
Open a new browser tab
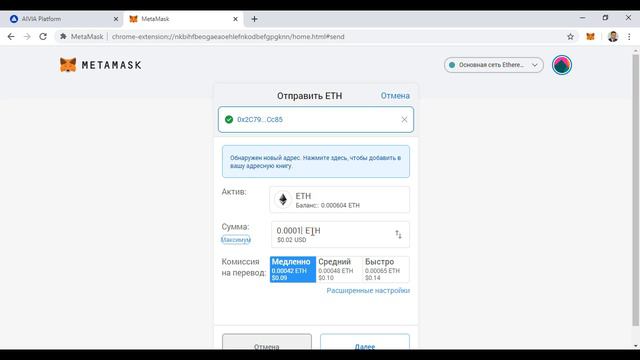(254, 19)
